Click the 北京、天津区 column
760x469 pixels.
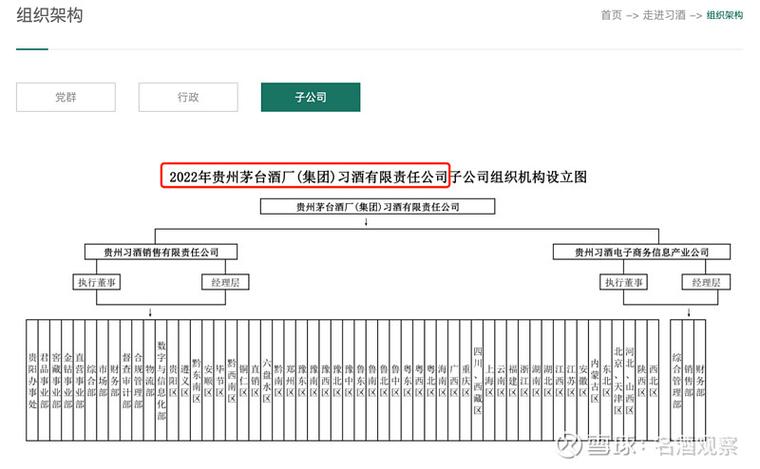[618, 380]
